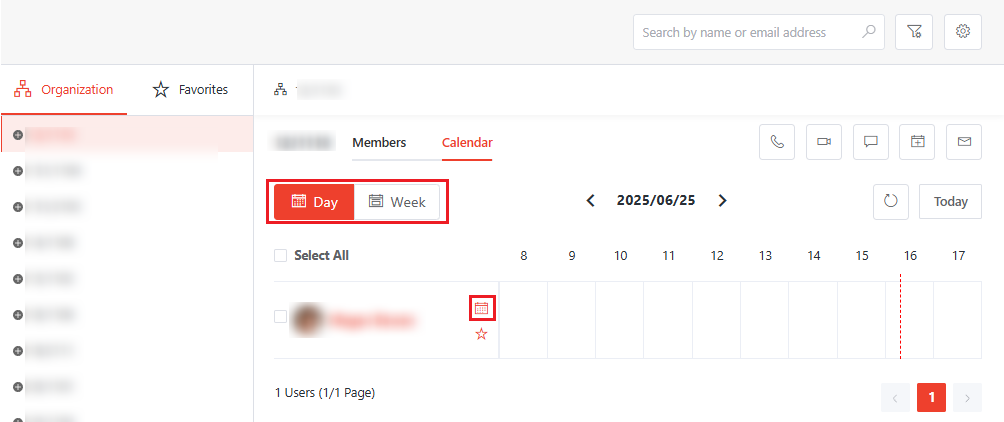Tick the checkbox beside the user row
Screen dimensions: 1004x422
point(280,317)
